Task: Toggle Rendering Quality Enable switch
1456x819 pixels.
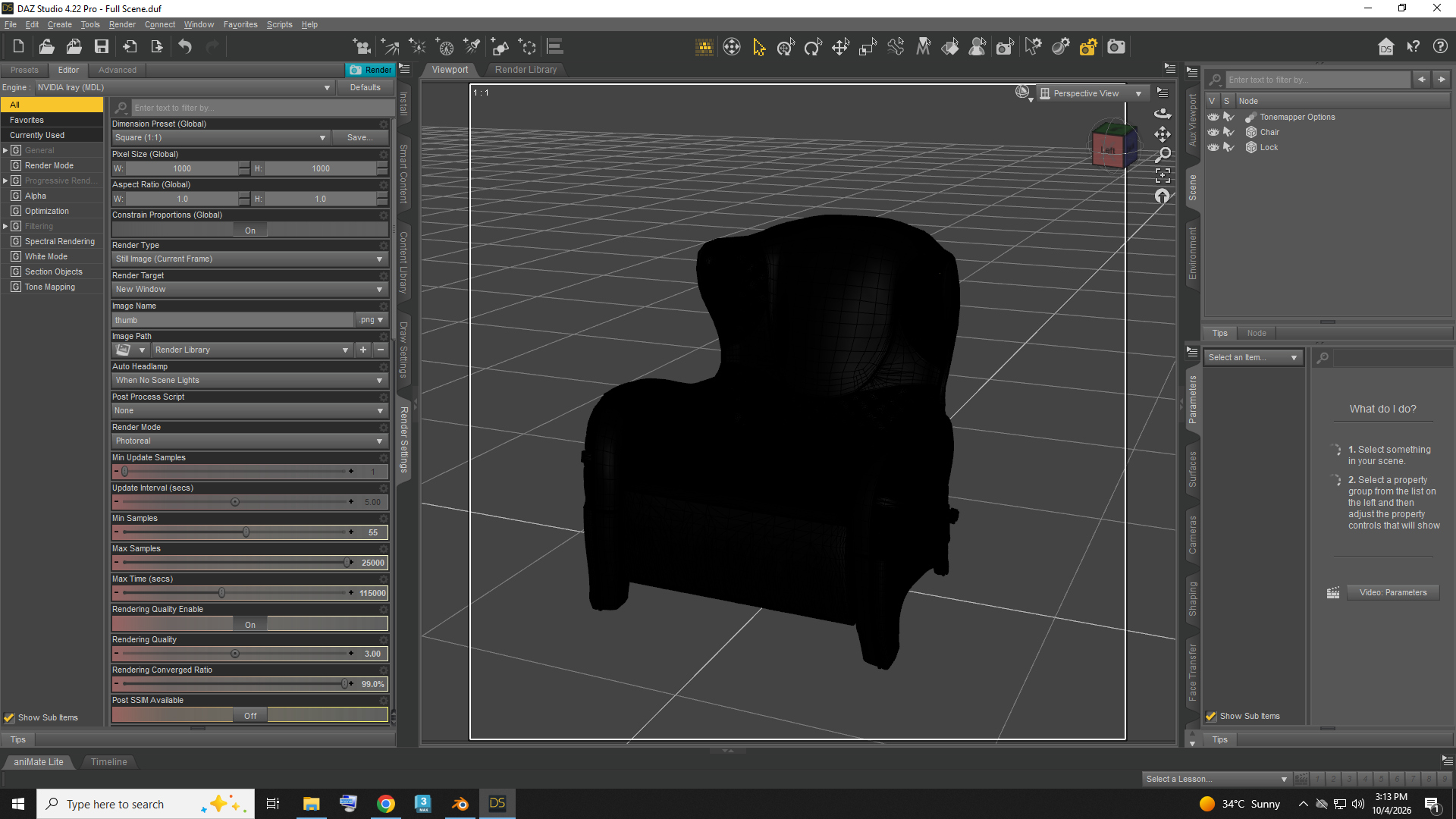Action: pyautogui.click(x=250, y=625)
